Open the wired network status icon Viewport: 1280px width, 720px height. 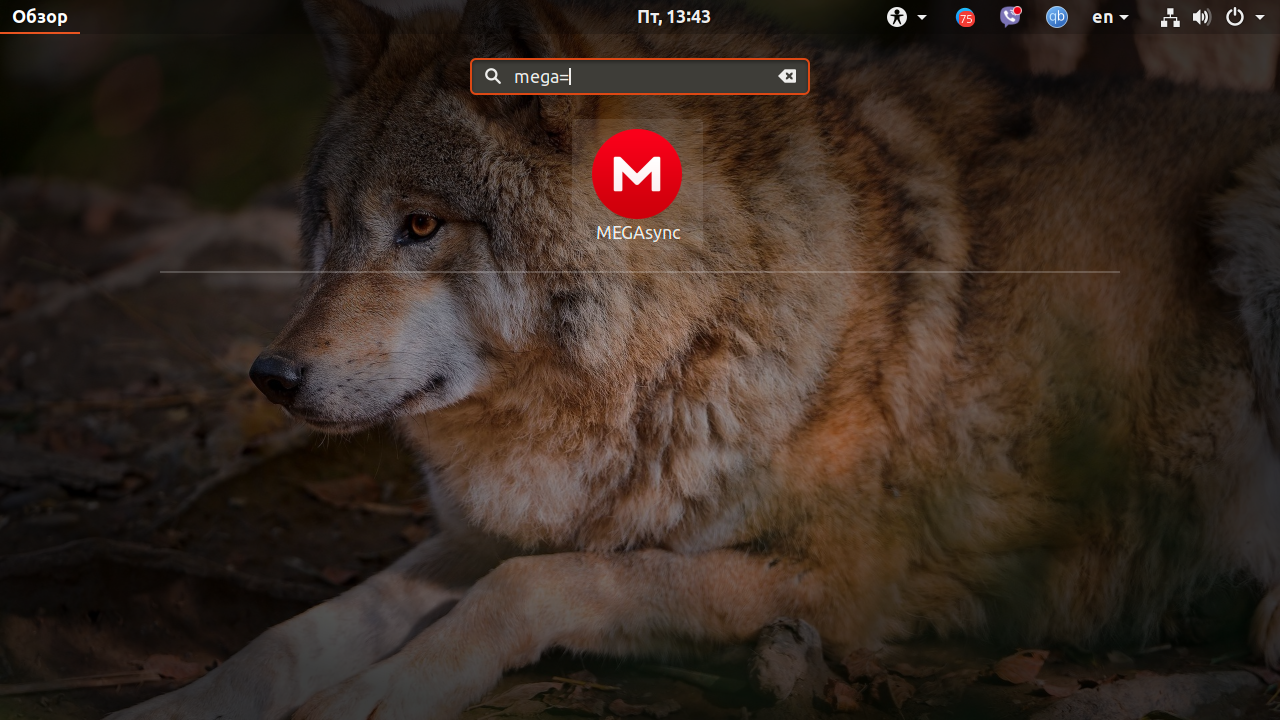pos(1170,17)
